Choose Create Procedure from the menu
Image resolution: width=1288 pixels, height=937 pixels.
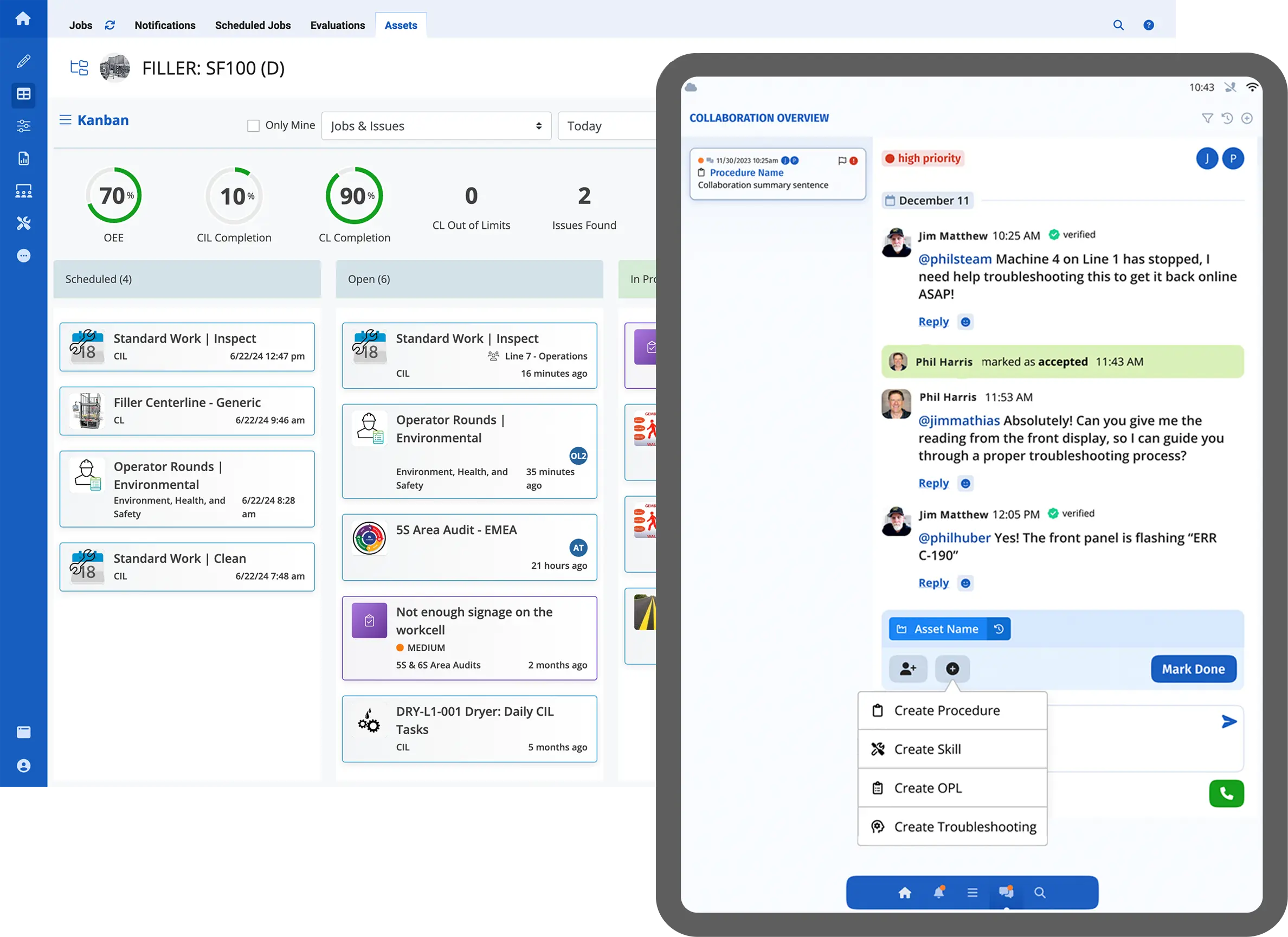click(952, 711)
